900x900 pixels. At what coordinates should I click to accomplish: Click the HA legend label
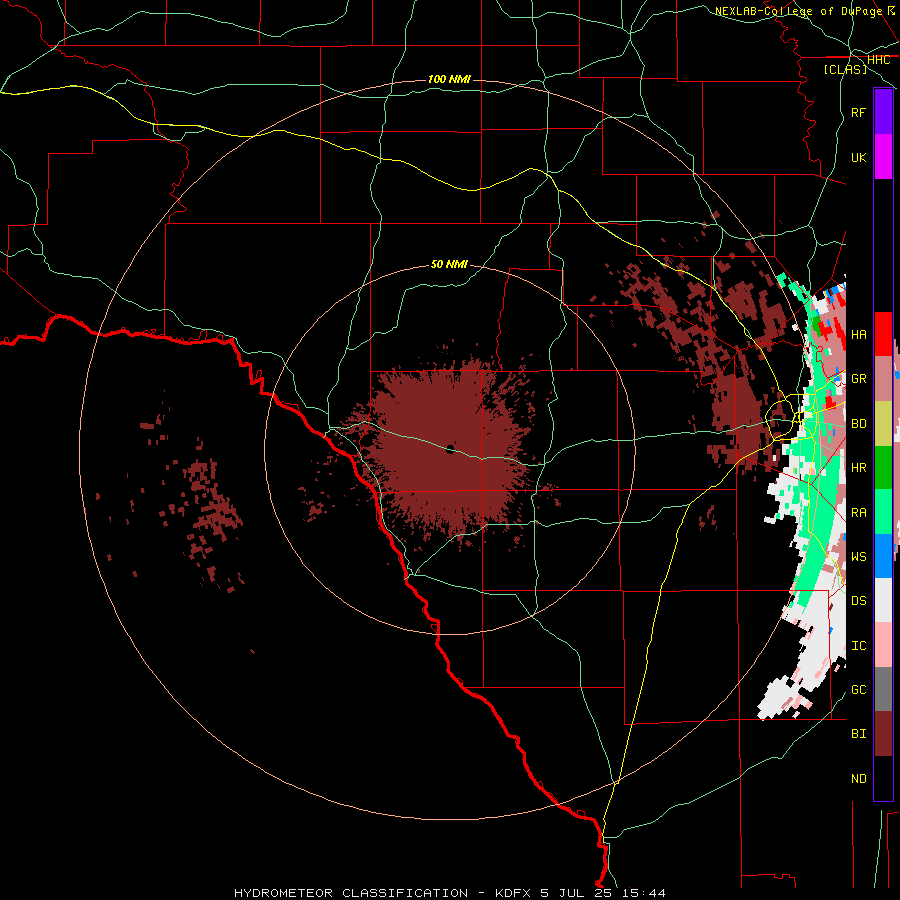(x=858, y=335)
